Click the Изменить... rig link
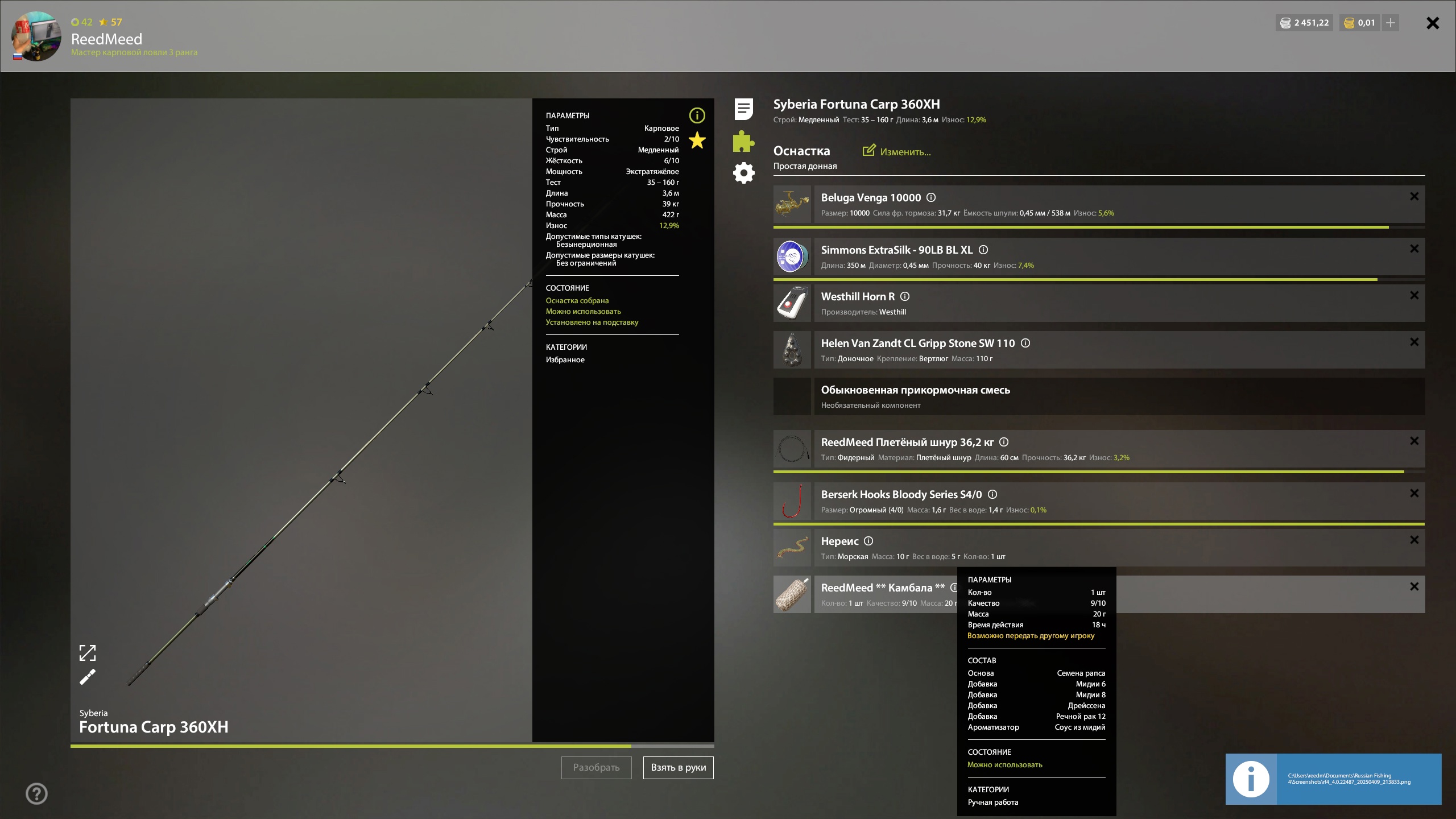This screenshot has height=819, width=1456. [x=905, y=152]
